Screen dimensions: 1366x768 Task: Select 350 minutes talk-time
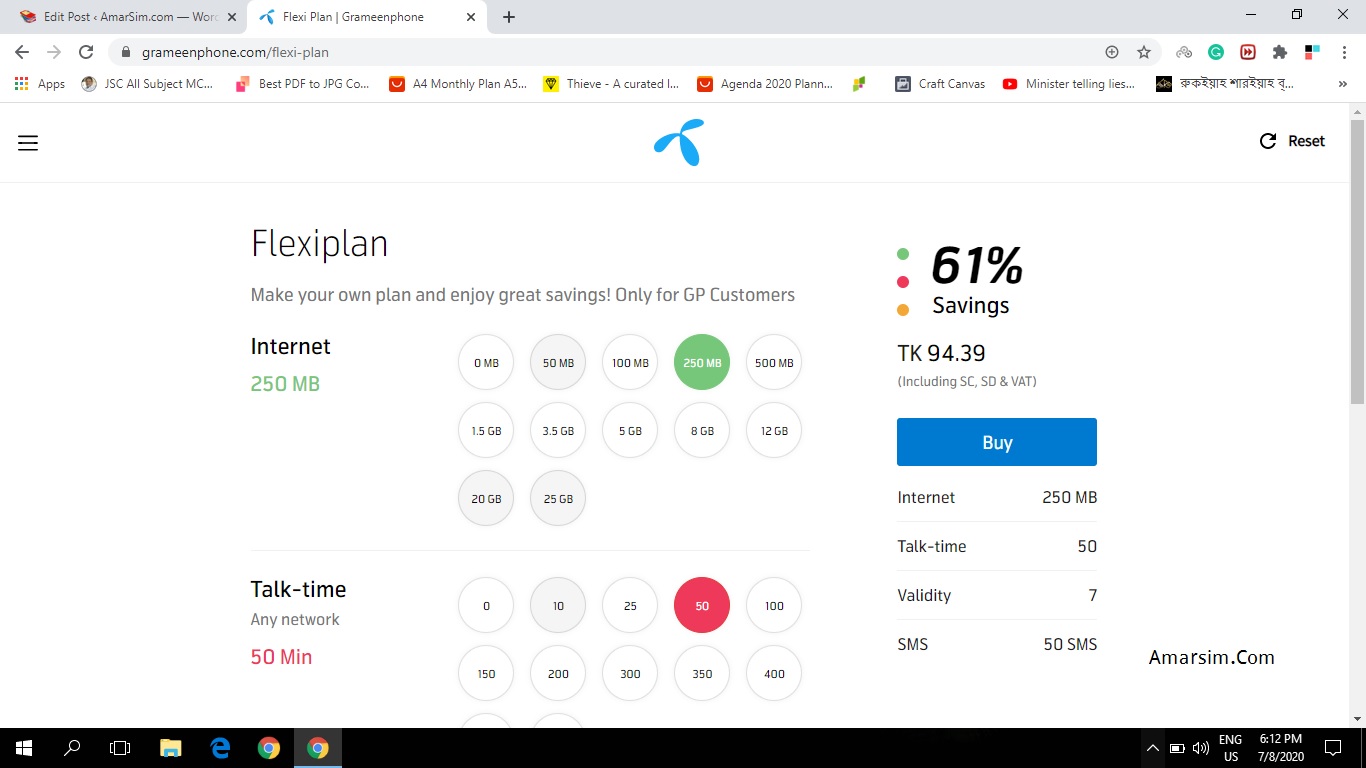pos(702,673)
